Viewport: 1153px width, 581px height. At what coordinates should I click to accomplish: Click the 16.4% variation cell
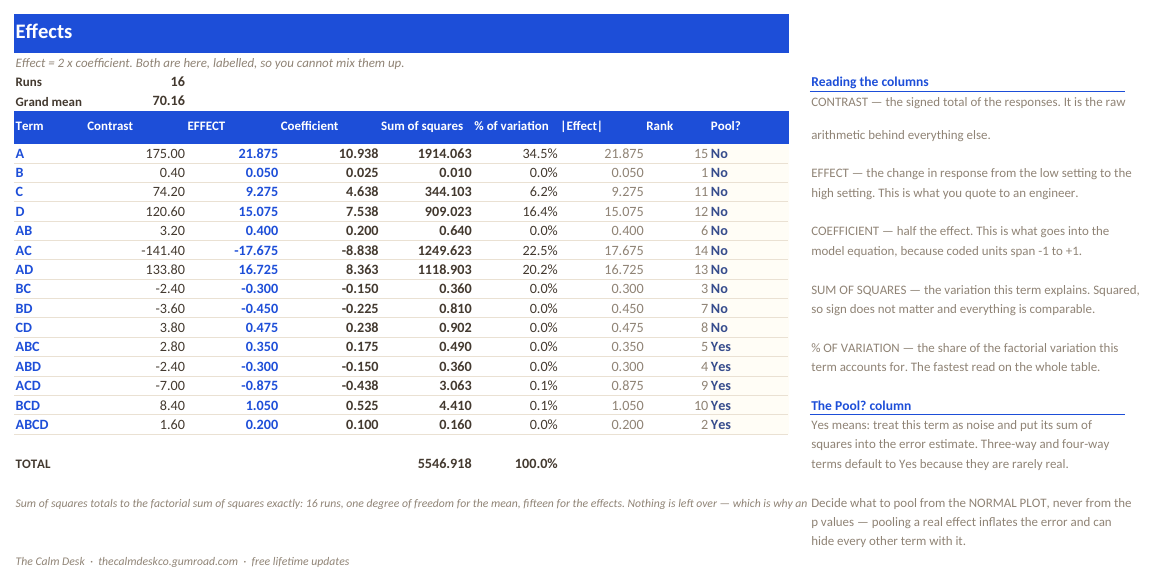pyautogui.click(x=540, y=212)
